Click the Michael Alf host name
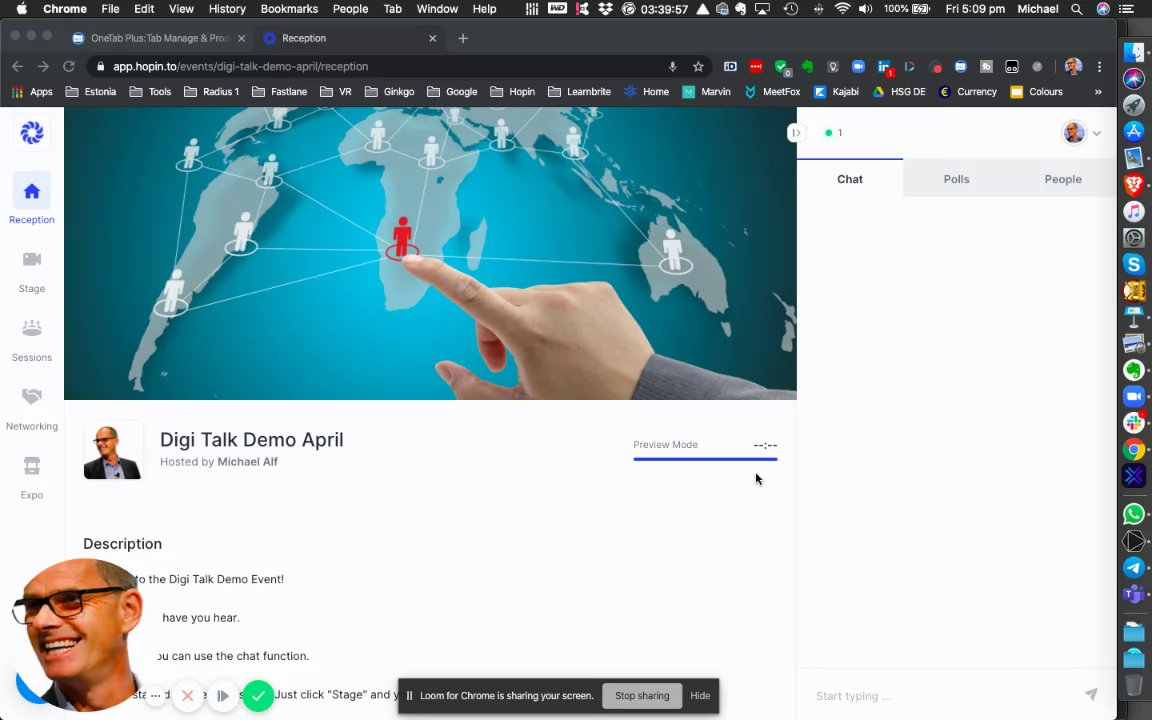 click(x=247, y=461)
